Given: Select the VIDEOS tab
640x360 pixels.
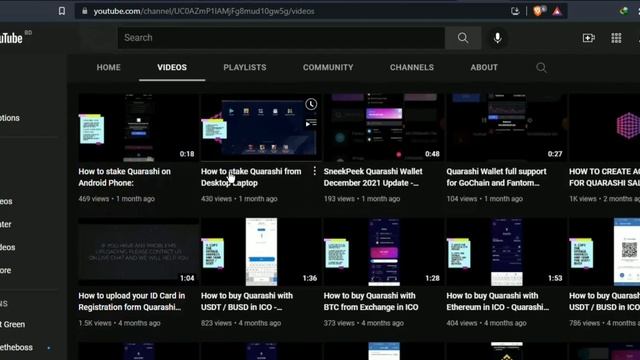Looking at the screenshot, I should tap(172, 67).
